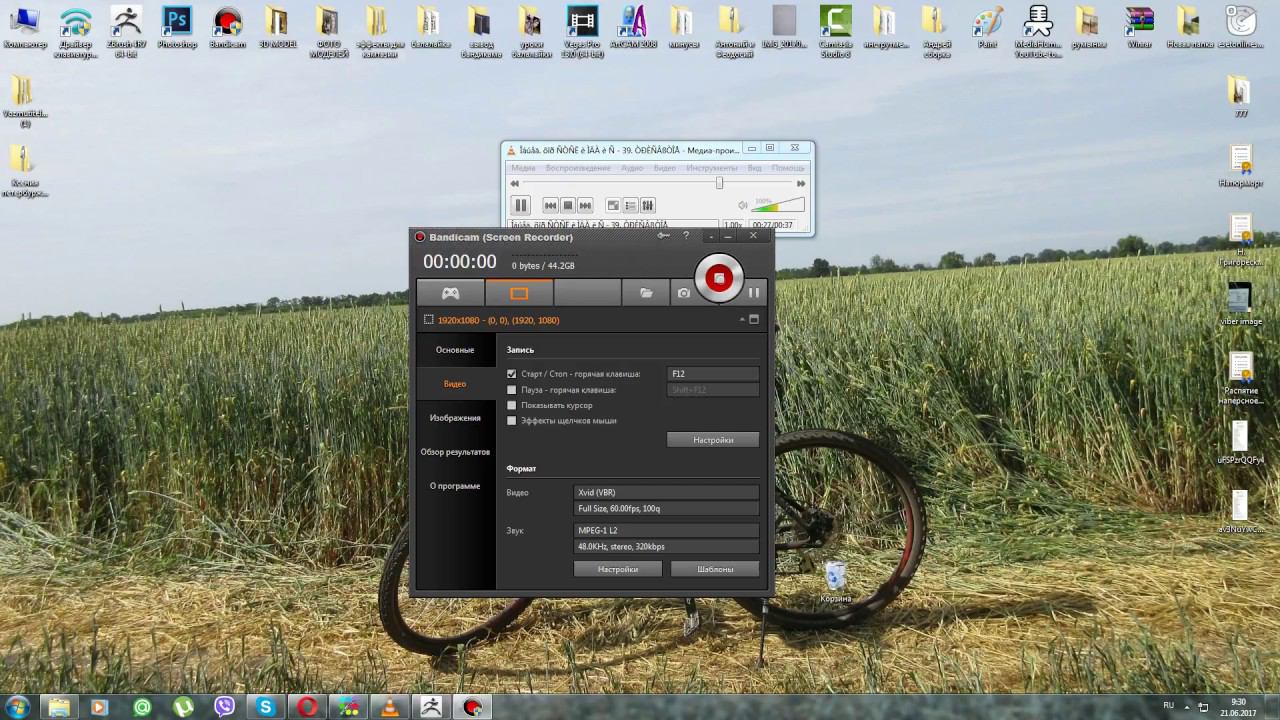Image resolution: width=1280 pixels, height=720 pixels.
Task: Click the VLC volume slider
Action: (778, 205)
